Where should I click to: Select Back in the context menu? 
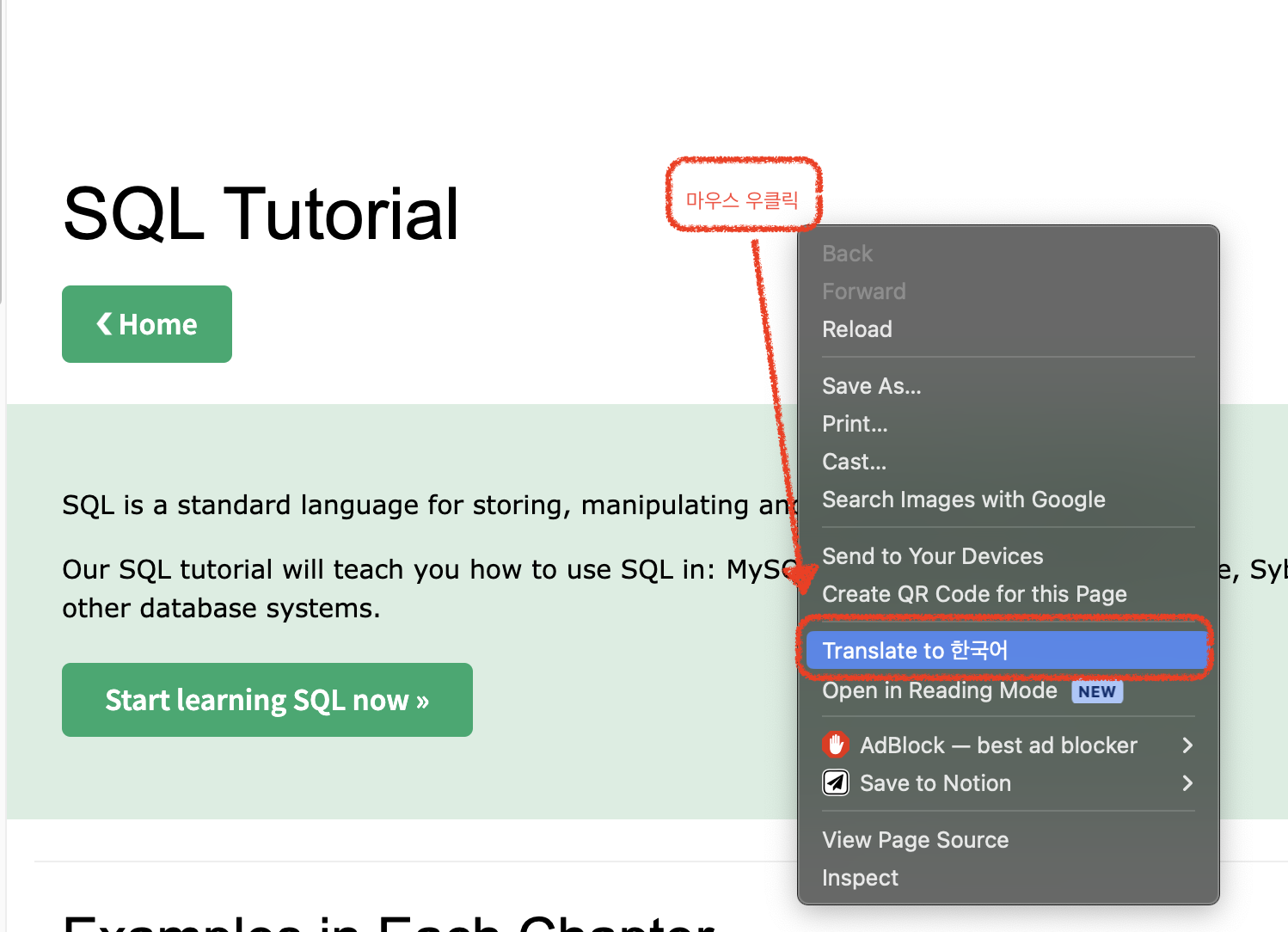click(x=847, y=254)
